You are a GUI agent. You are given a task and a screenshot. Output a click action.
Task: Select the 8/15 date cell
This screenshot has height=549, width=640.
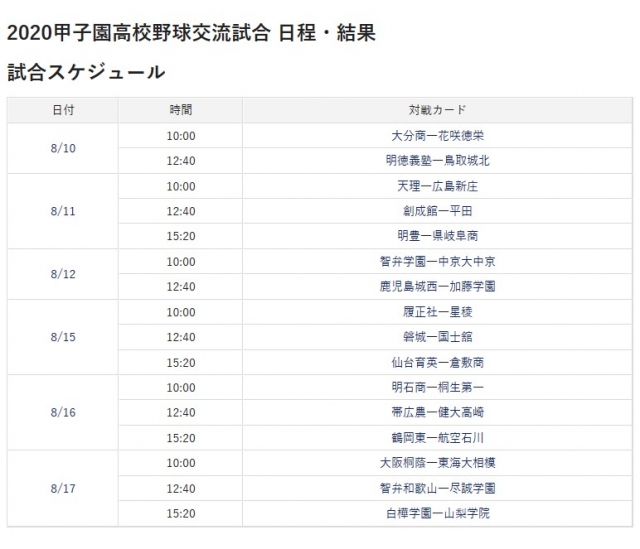point(62,337)
